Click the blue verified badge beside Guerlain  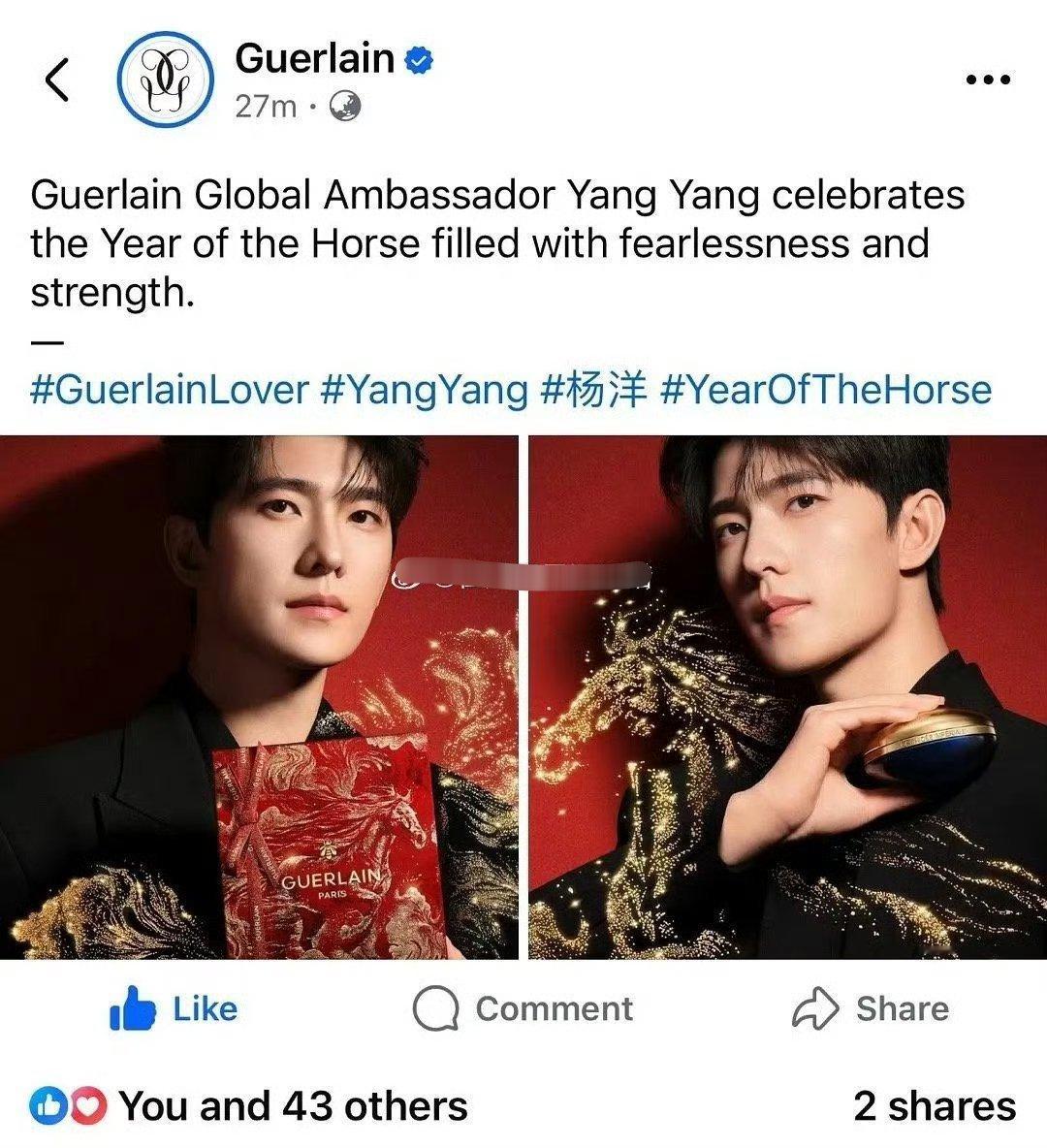[x=420, y=60]
